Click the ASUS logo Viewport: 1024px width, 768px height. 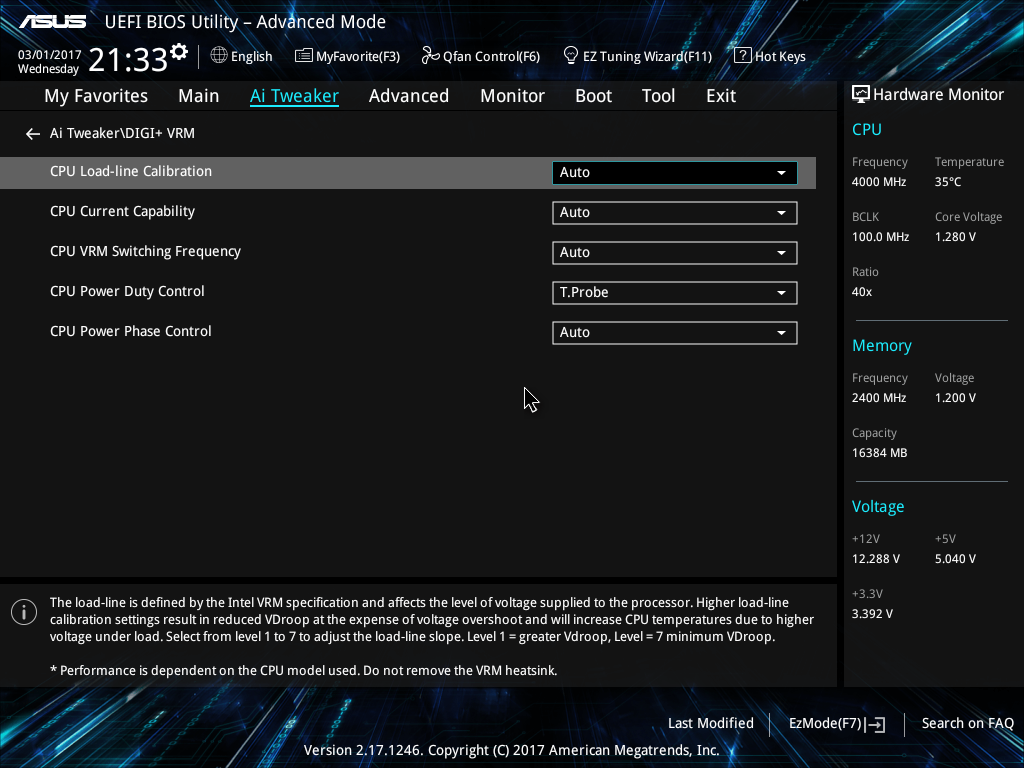52,22
